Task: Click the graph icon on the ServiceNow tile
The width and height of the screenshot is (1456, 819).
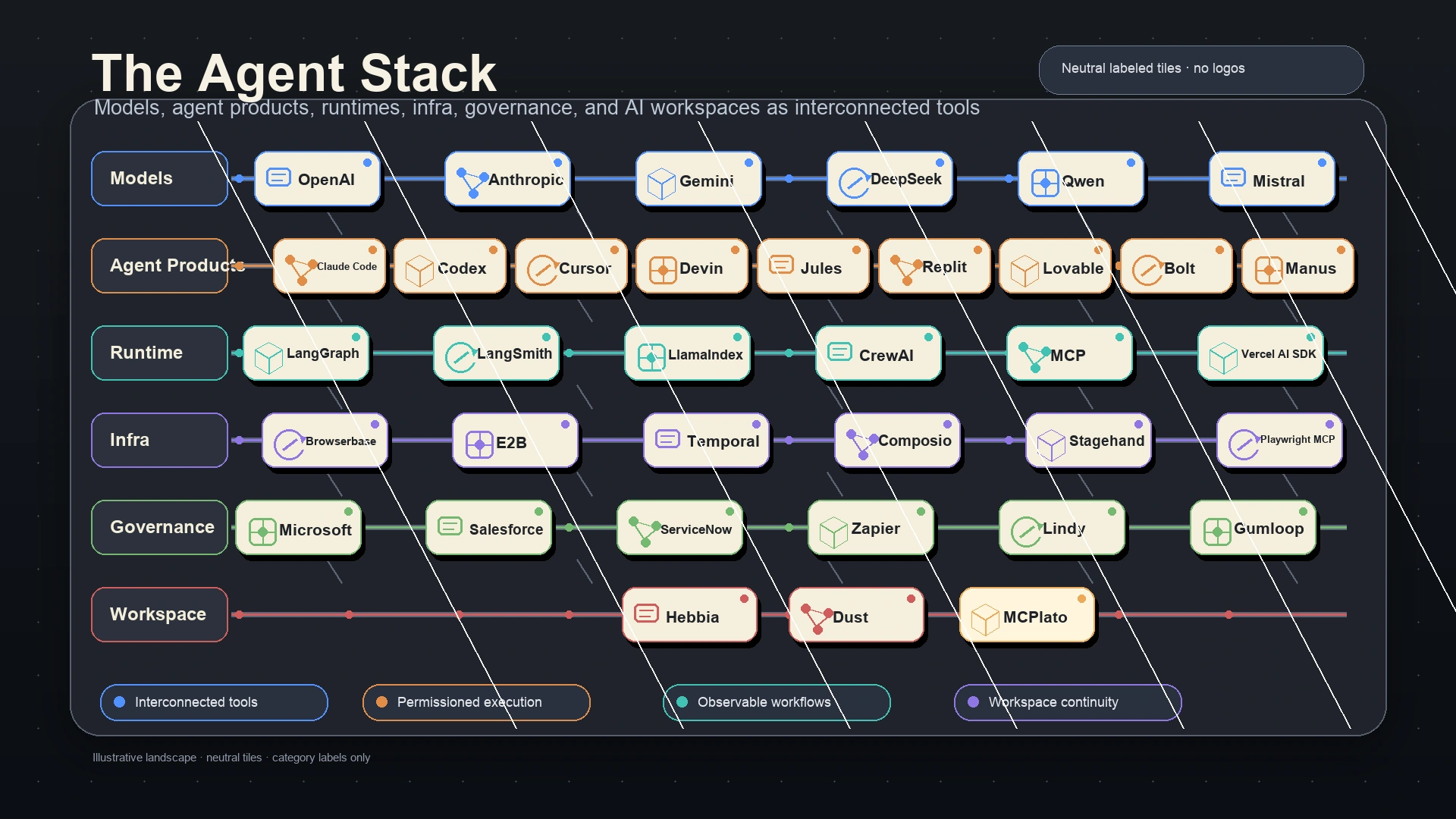Action: 645,531
